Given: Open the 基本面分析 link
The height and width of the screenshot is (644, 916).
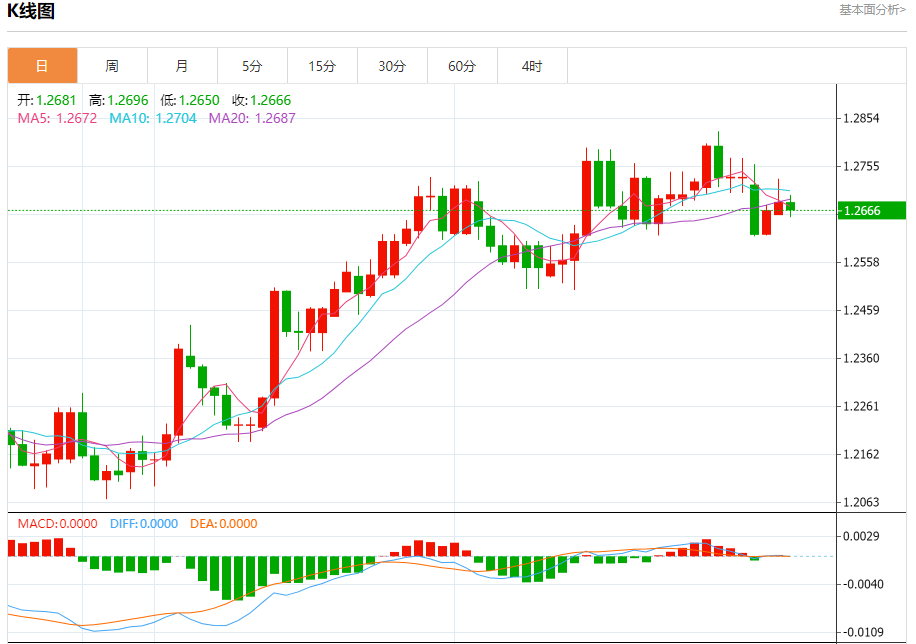Looking at the screenshot, I should pos(872,9).
